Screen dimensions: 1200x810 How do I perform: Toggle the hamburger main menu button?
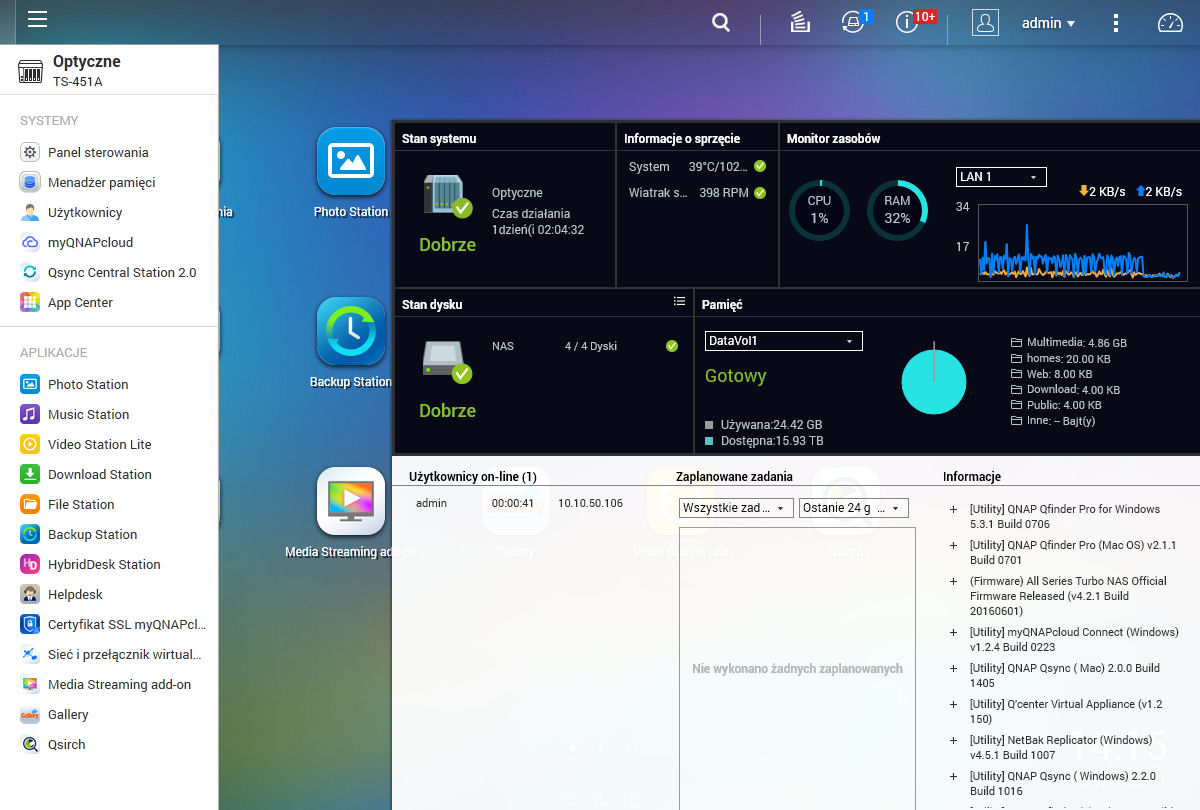click(38, 20)
